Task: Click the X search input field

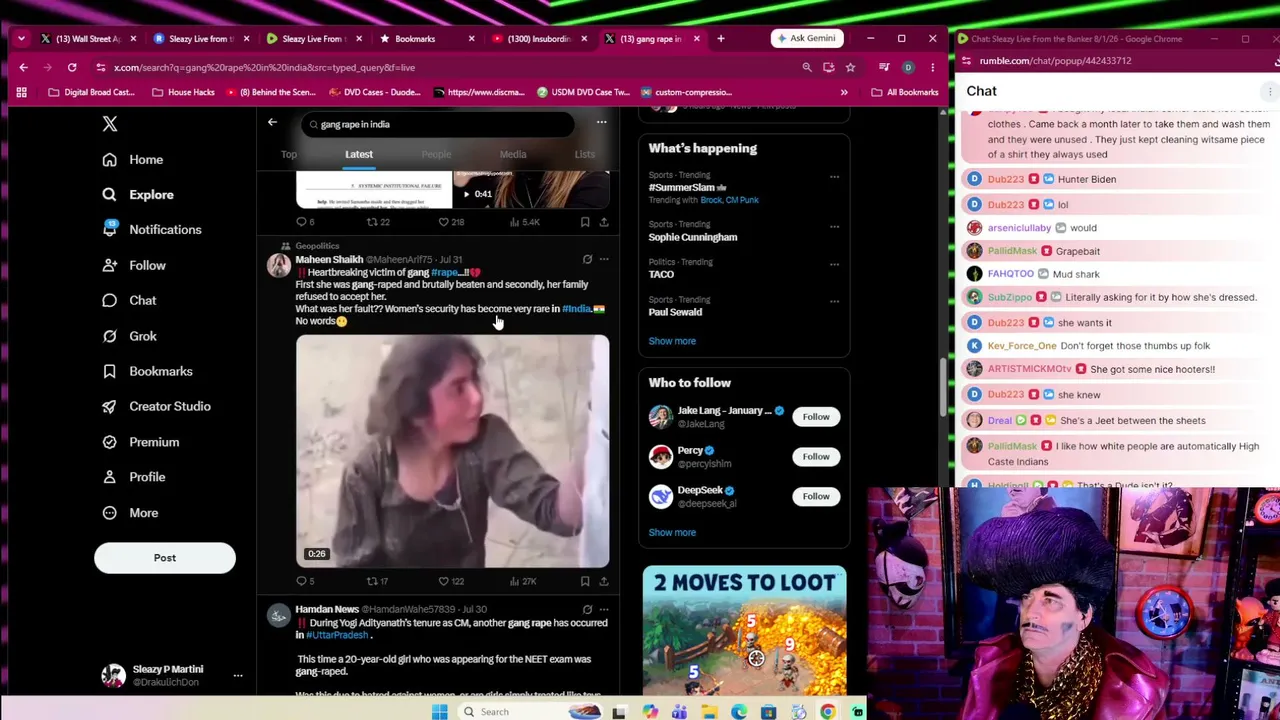Action: 440,124
